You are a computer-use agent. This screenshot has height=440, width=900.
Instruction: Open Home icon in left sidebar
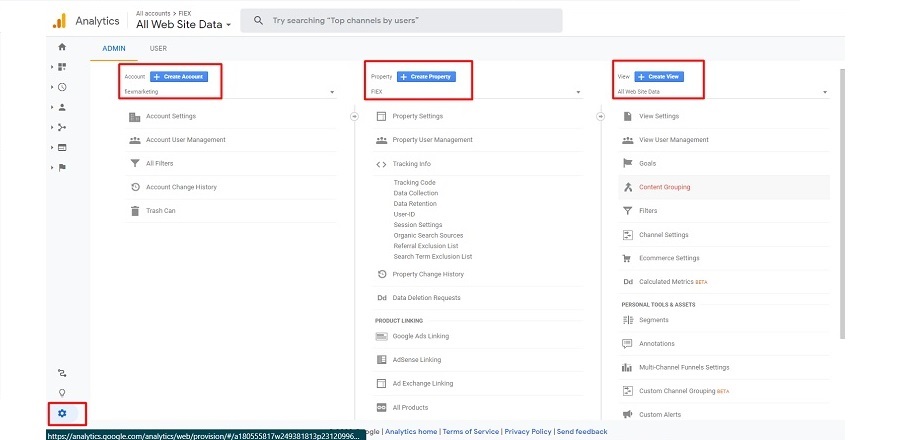(x=62, y=47)
